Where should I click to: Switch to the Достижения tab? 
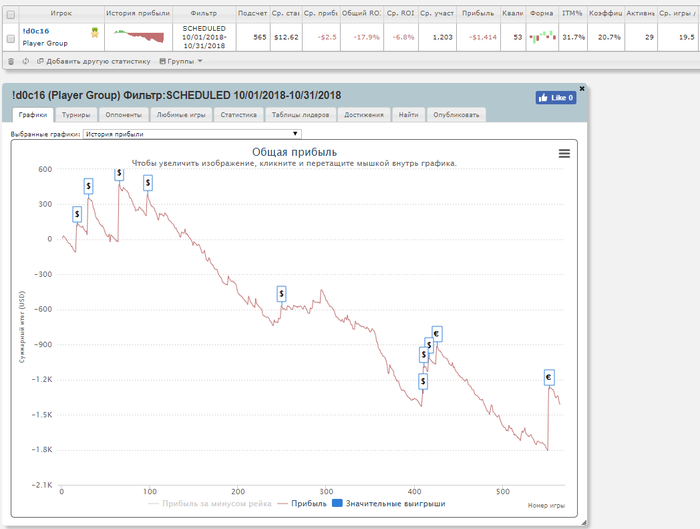[x=363, y=115]
